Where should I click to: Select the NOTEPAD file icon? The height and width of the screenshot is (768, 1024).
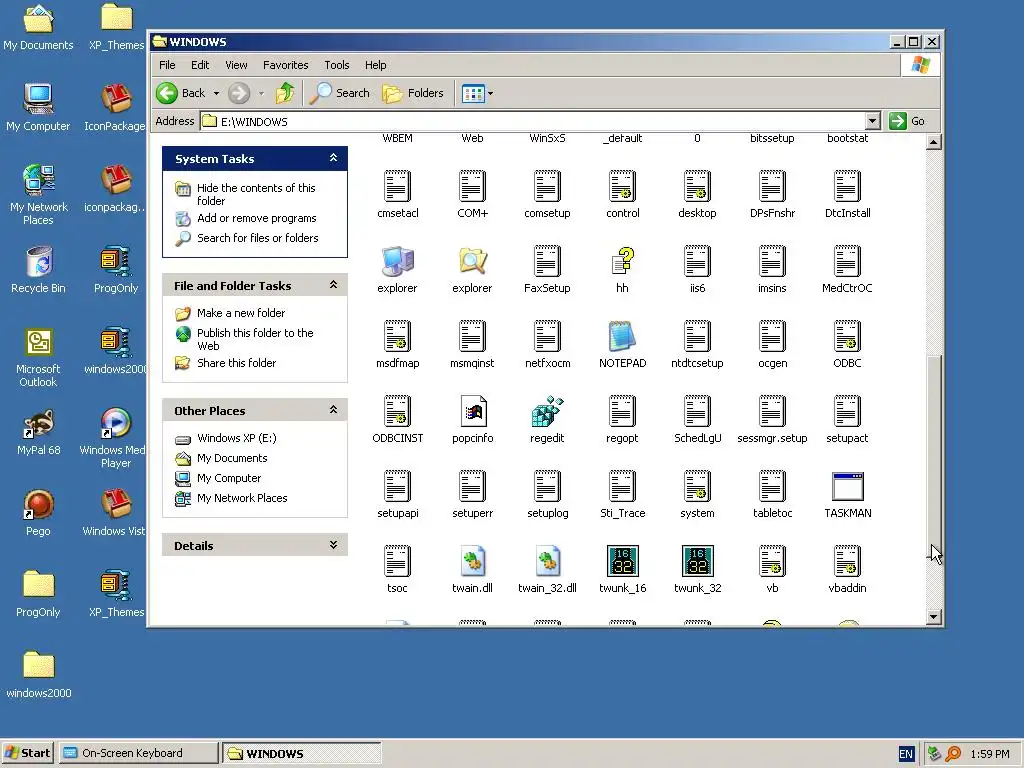(x=622, y=336)
